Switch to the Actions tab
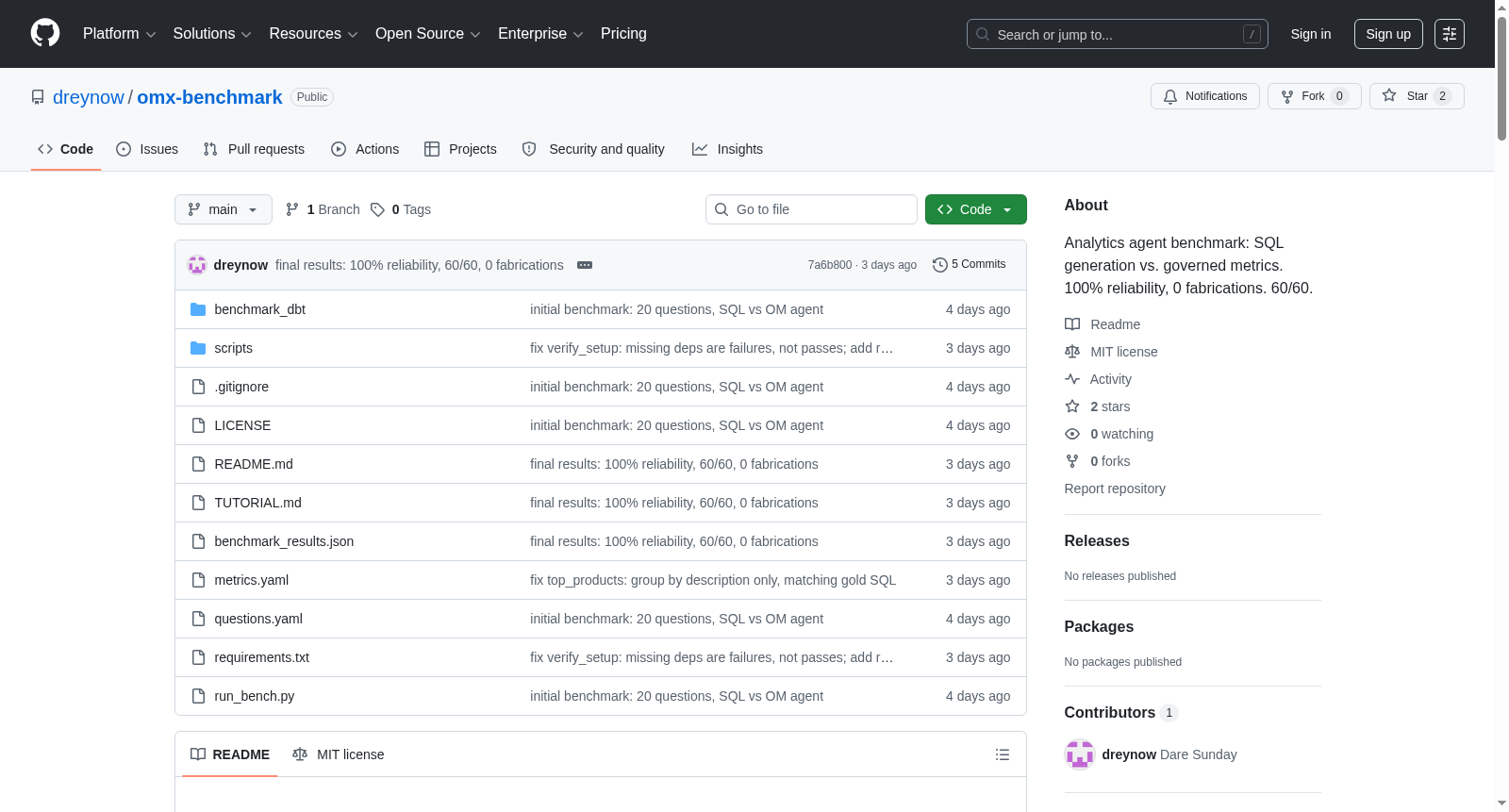Viewport: 1509px width, 812px height. pos(365,149)
